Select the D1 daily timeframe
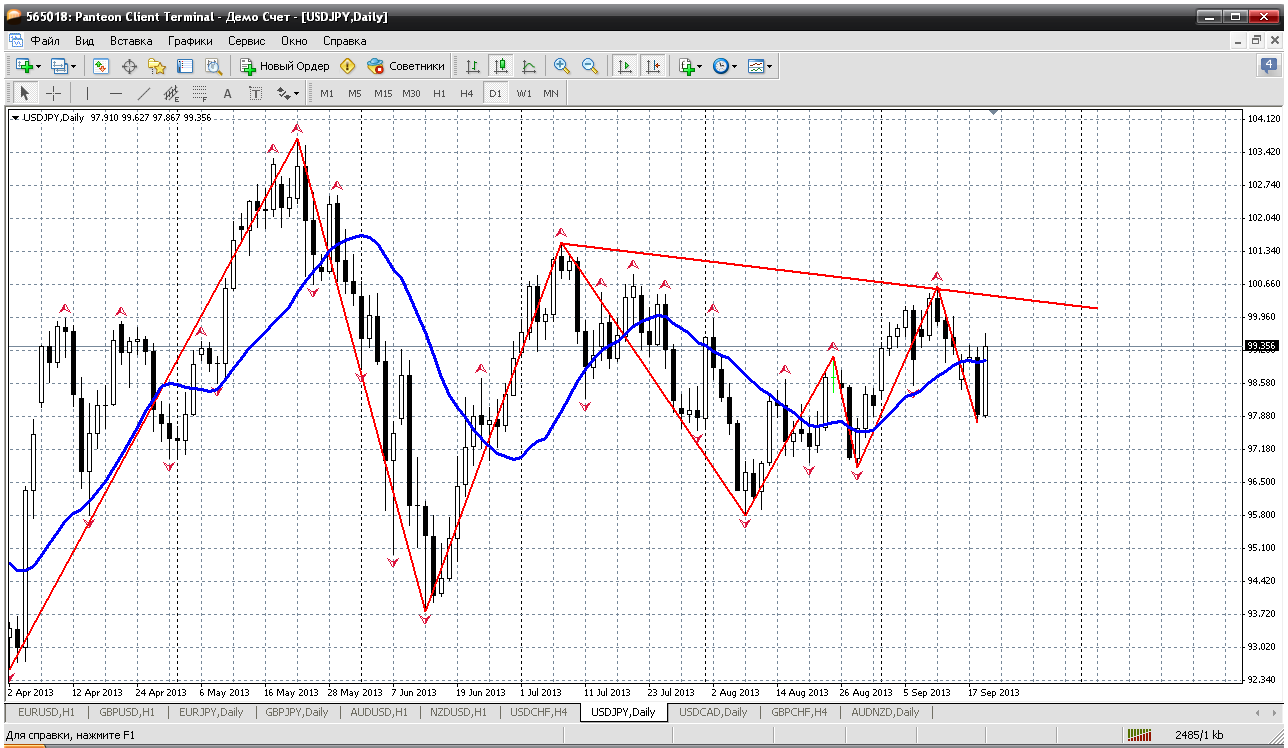Viewport: 1288px width, 748px height. [495, 93]
